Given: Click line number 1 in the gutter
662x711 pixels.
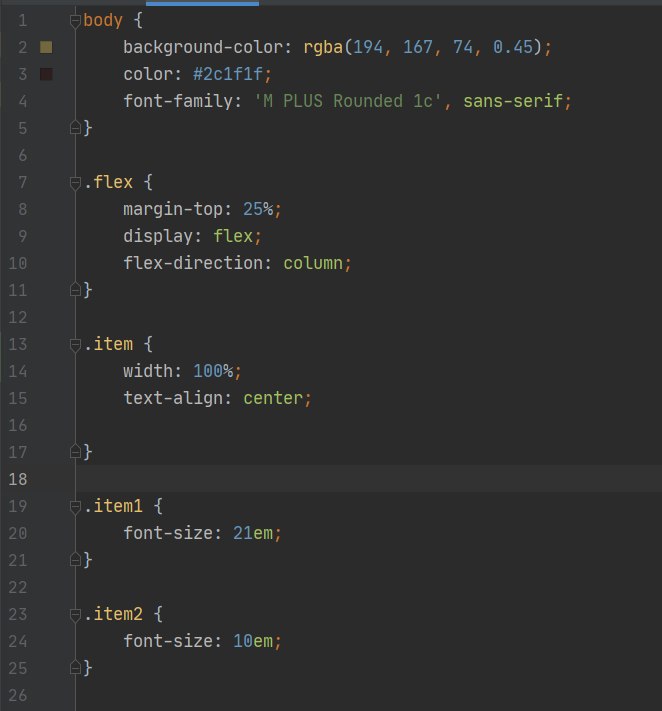Looking at the screenshot, I should [22, 21].
